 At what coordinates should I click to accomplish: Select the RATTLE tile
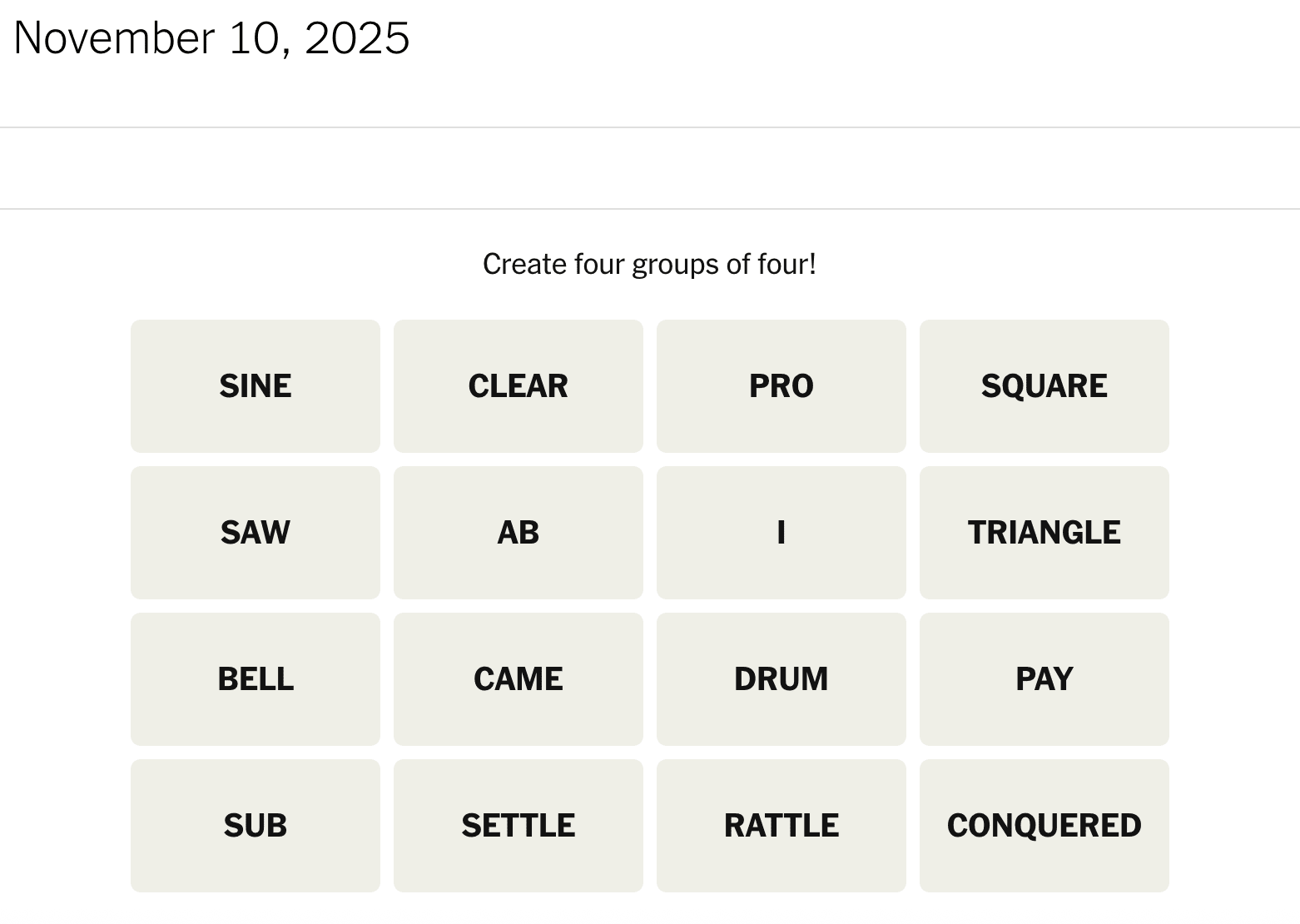(x=781, y=826)
